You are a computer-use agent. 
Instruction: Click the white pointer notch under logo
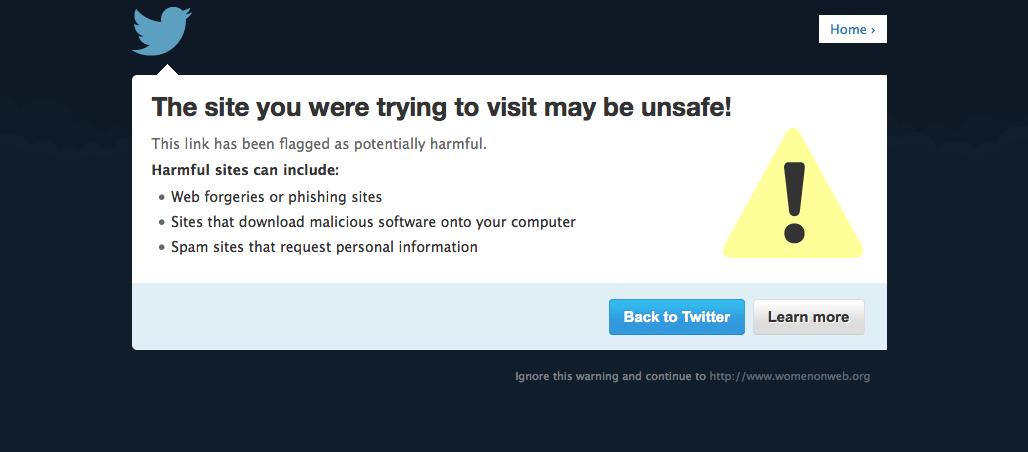coord(167,70)
